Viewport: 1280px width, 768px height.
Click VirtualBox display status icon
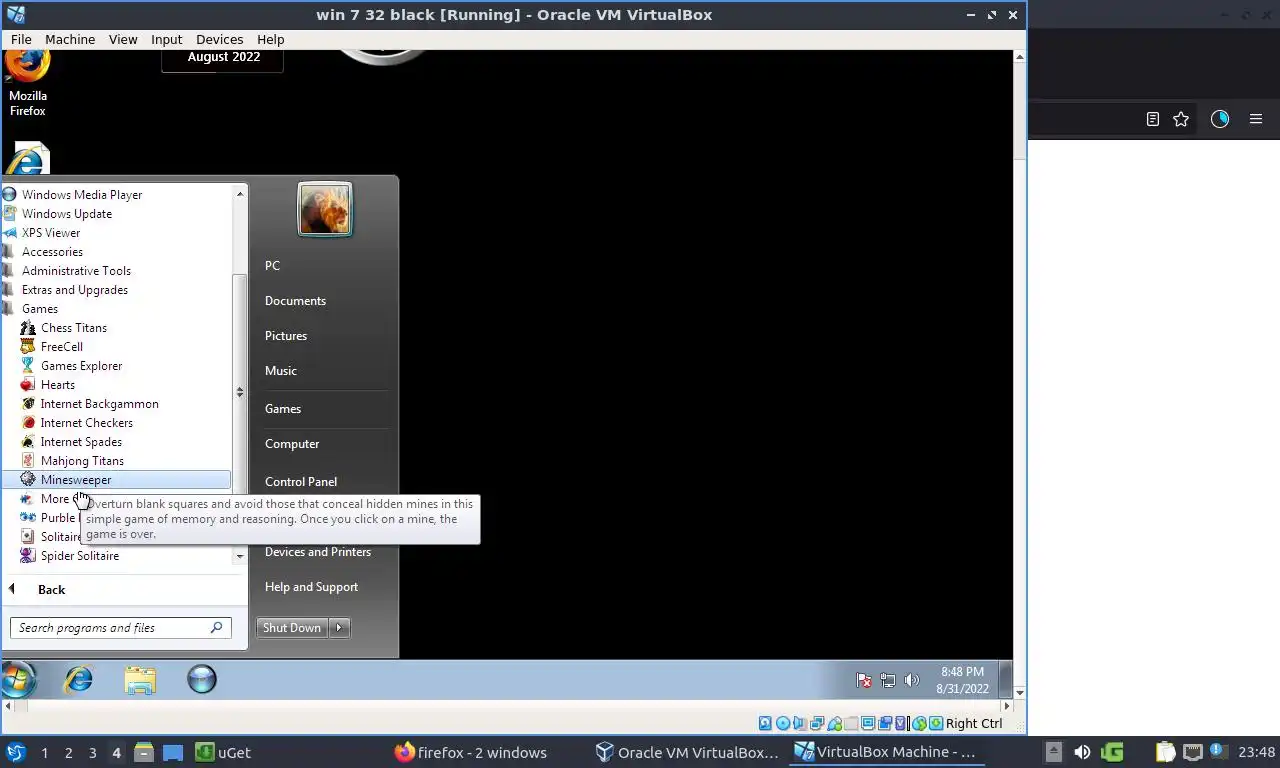868,723
